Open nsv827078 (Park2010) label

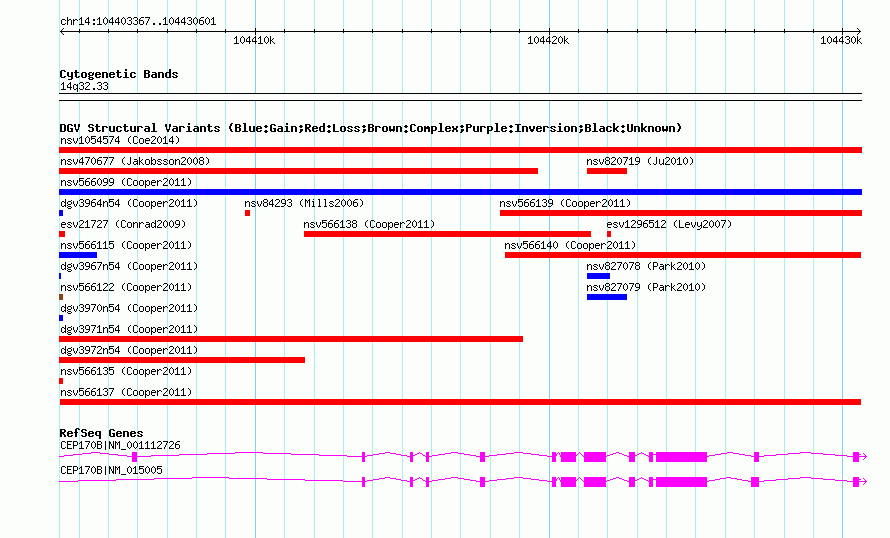point(646,266)
